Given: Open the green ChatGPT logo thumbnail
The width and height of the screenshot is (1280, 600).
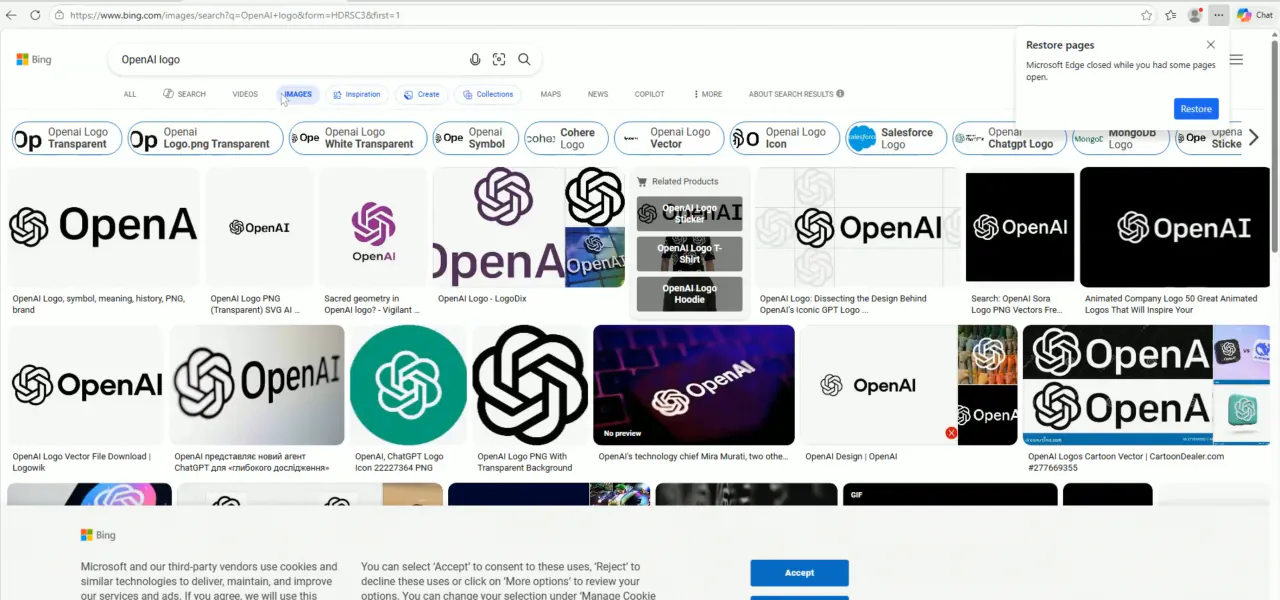Looking at the screenshot, I should 407,385.
